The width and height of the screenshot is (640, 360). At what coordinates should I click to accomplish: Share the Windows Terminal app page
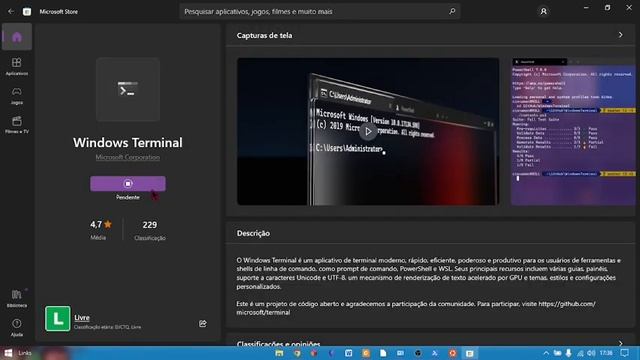coord(202,324)
